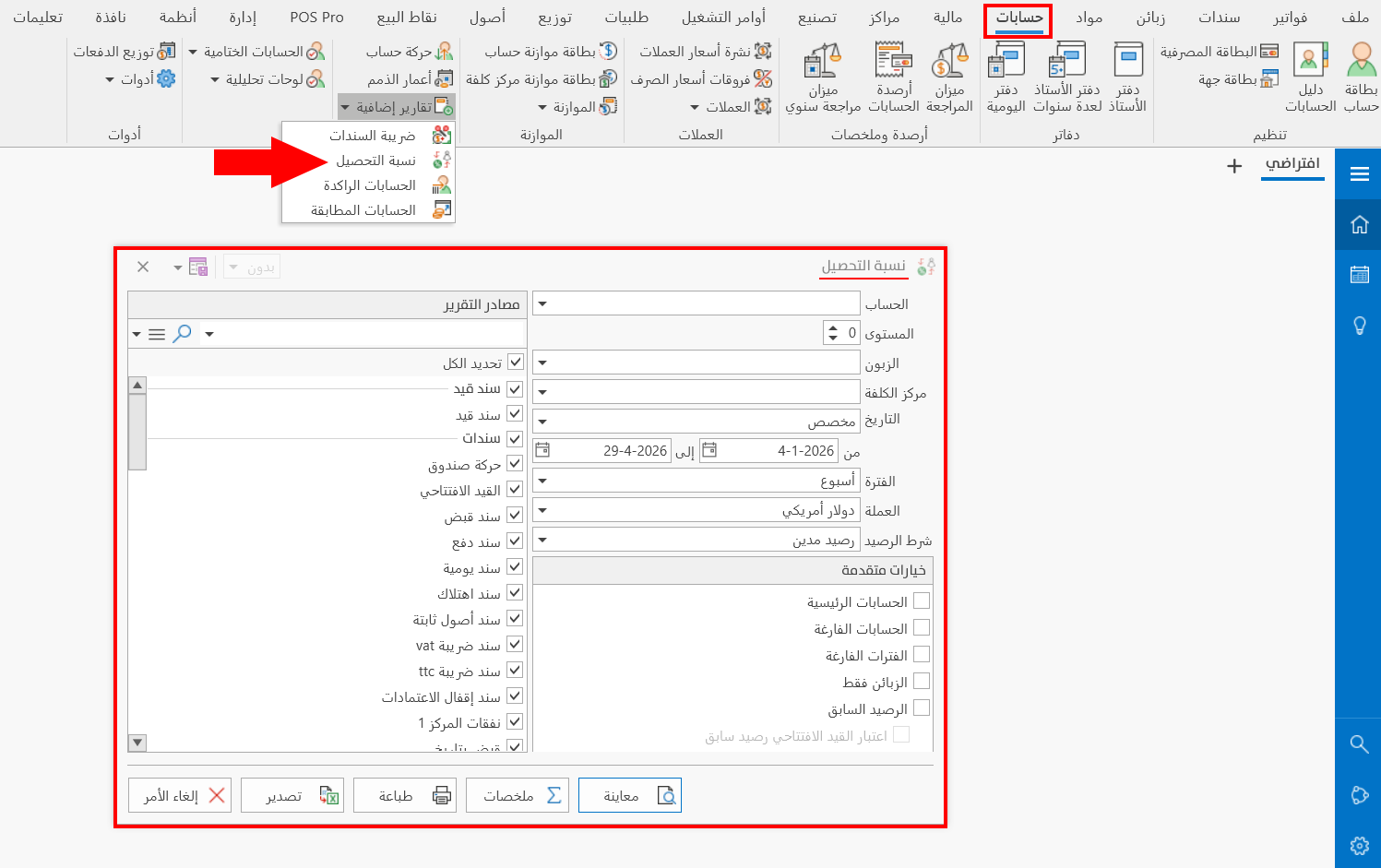
Task: Click layout icon in dialog title bar
Action: click(197, 268)
